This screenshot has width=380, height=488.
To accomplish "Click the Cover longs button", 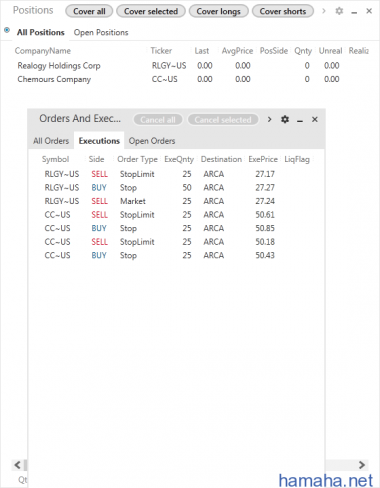I will click(219, 11).
